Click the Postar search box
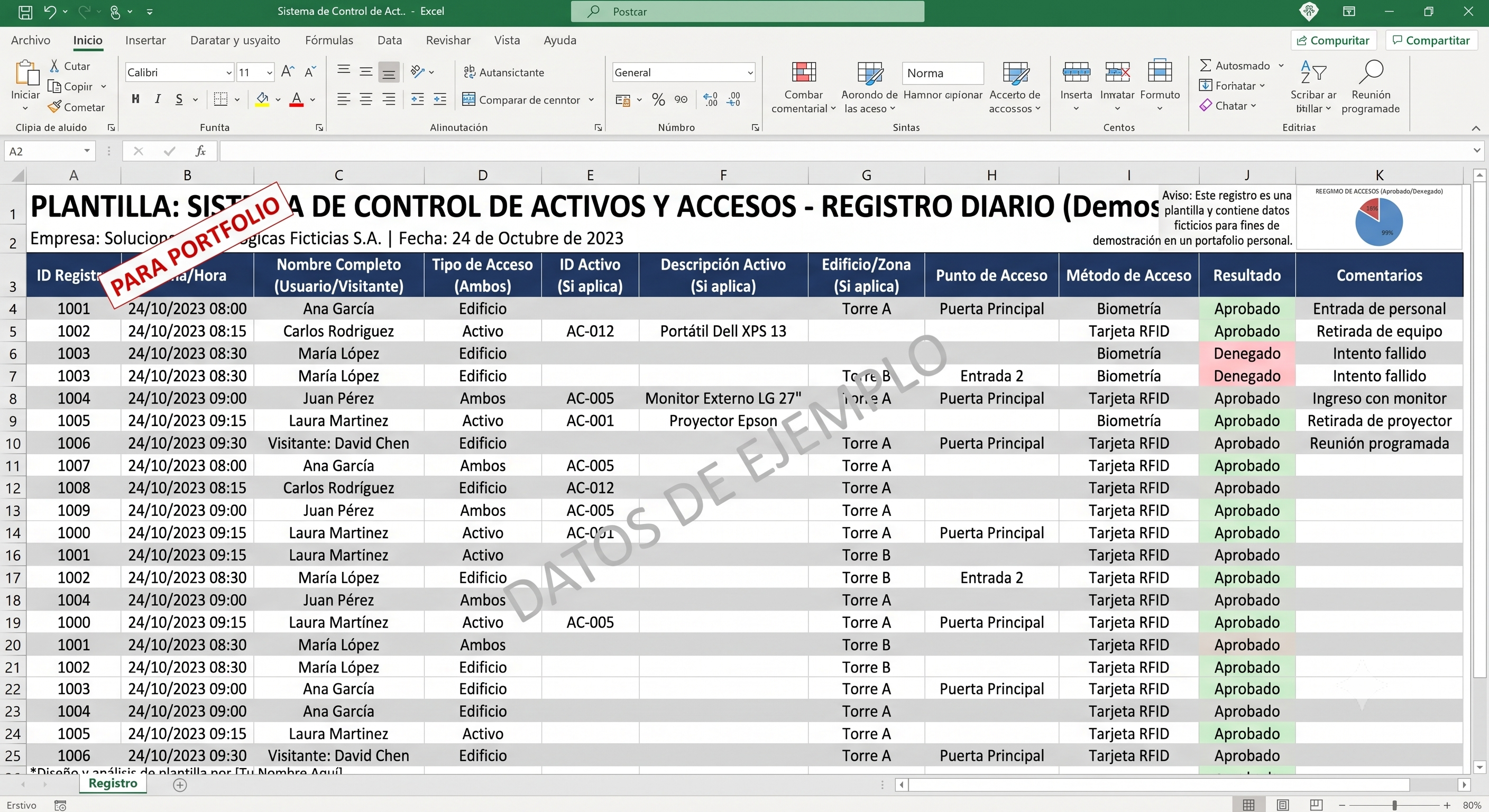1489x812 pixels. click(x=747, y=12)
